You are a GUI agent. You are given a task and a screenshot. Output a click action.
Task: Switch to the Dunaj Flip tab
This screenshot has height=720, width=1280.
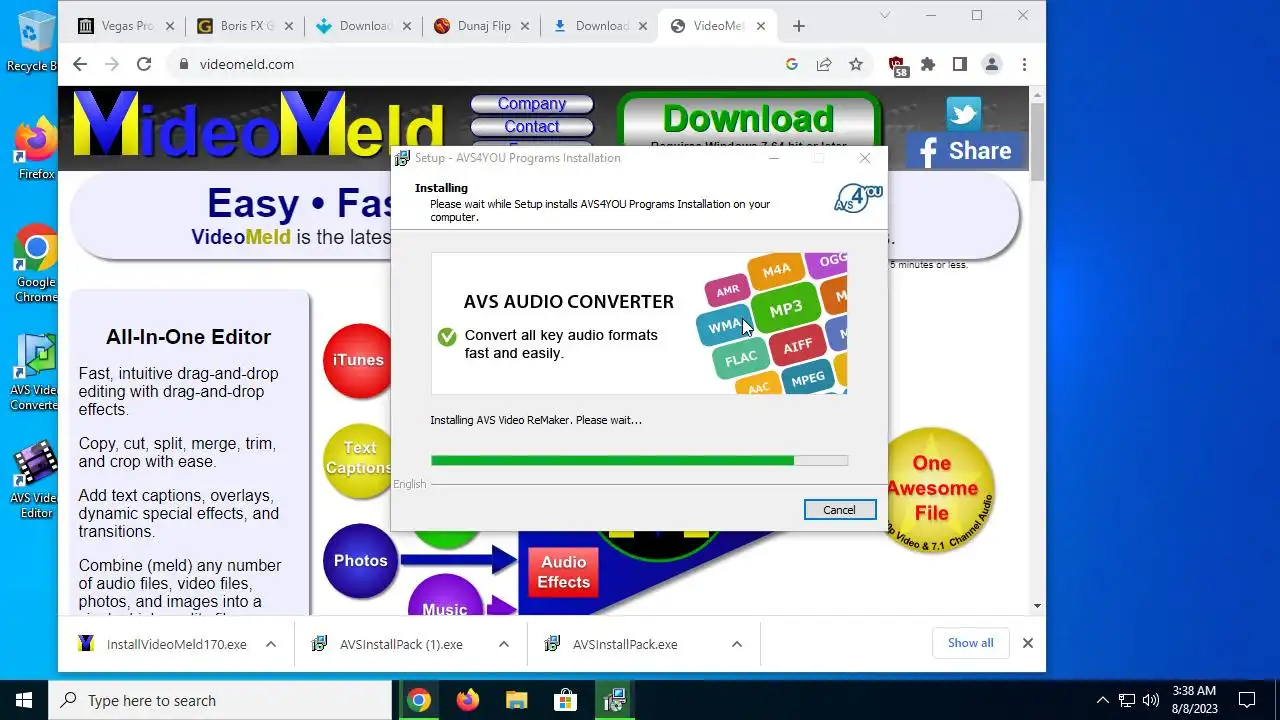(x=482, y=26)
